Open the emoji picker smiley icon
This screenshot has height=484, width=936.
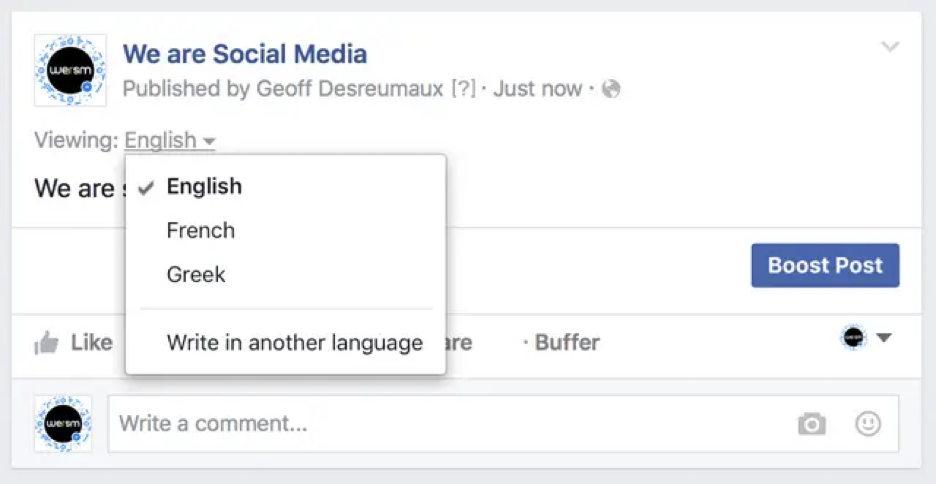[x=868, y=424]
